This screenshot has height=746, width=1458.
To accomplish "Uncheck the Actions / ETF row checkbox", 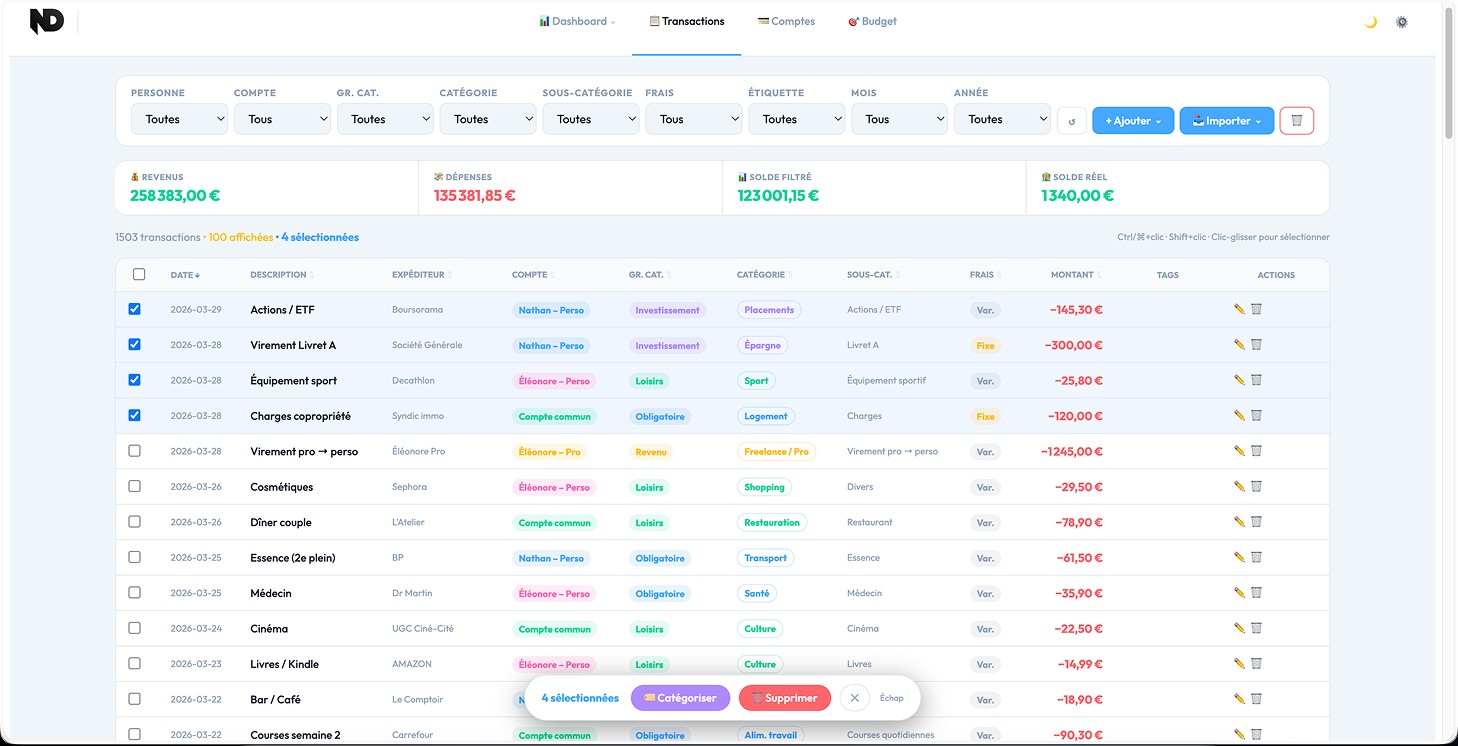I will pyautogui.click(x=135, y=309).
